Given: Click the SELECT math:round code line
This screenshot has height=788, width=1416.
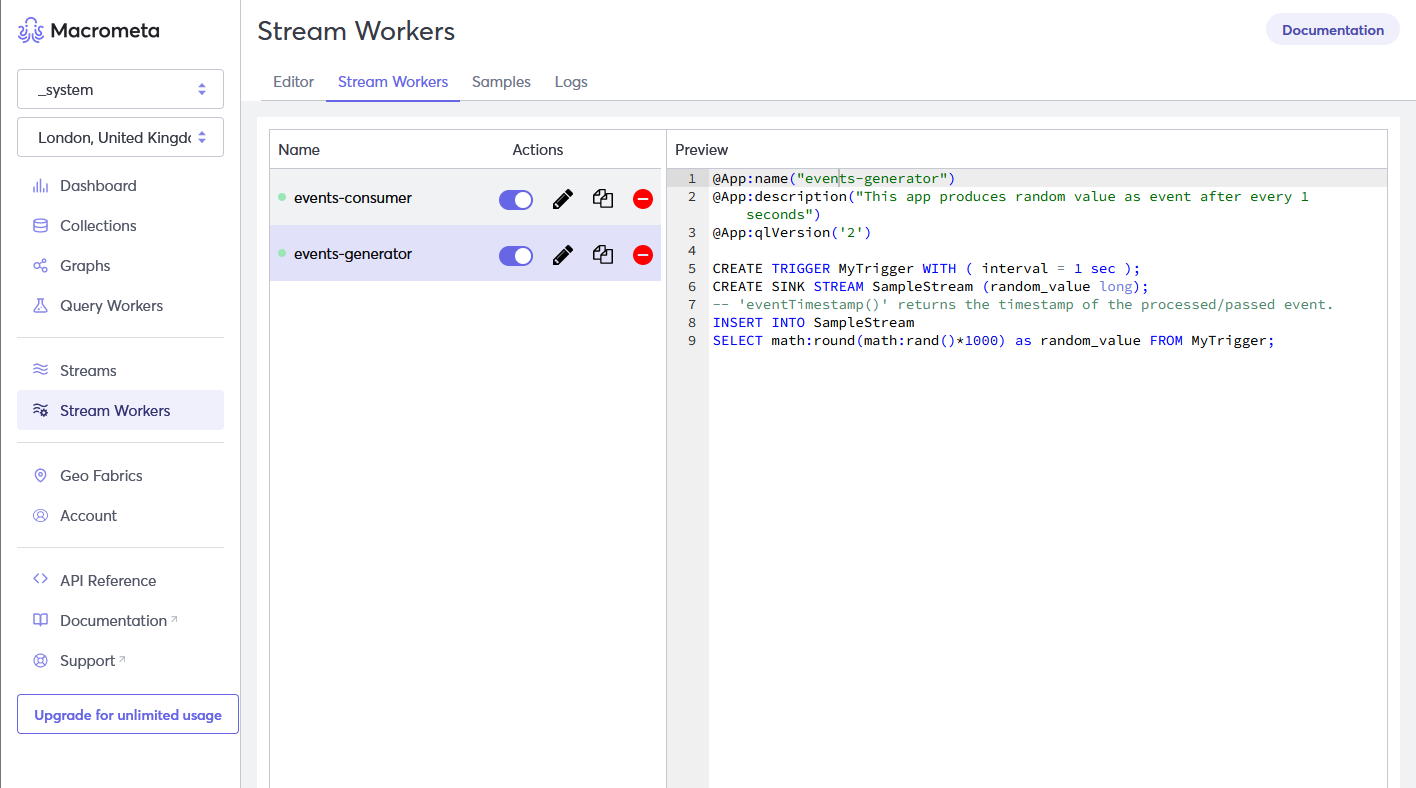Looking at the screenshot, I should 994,340.
